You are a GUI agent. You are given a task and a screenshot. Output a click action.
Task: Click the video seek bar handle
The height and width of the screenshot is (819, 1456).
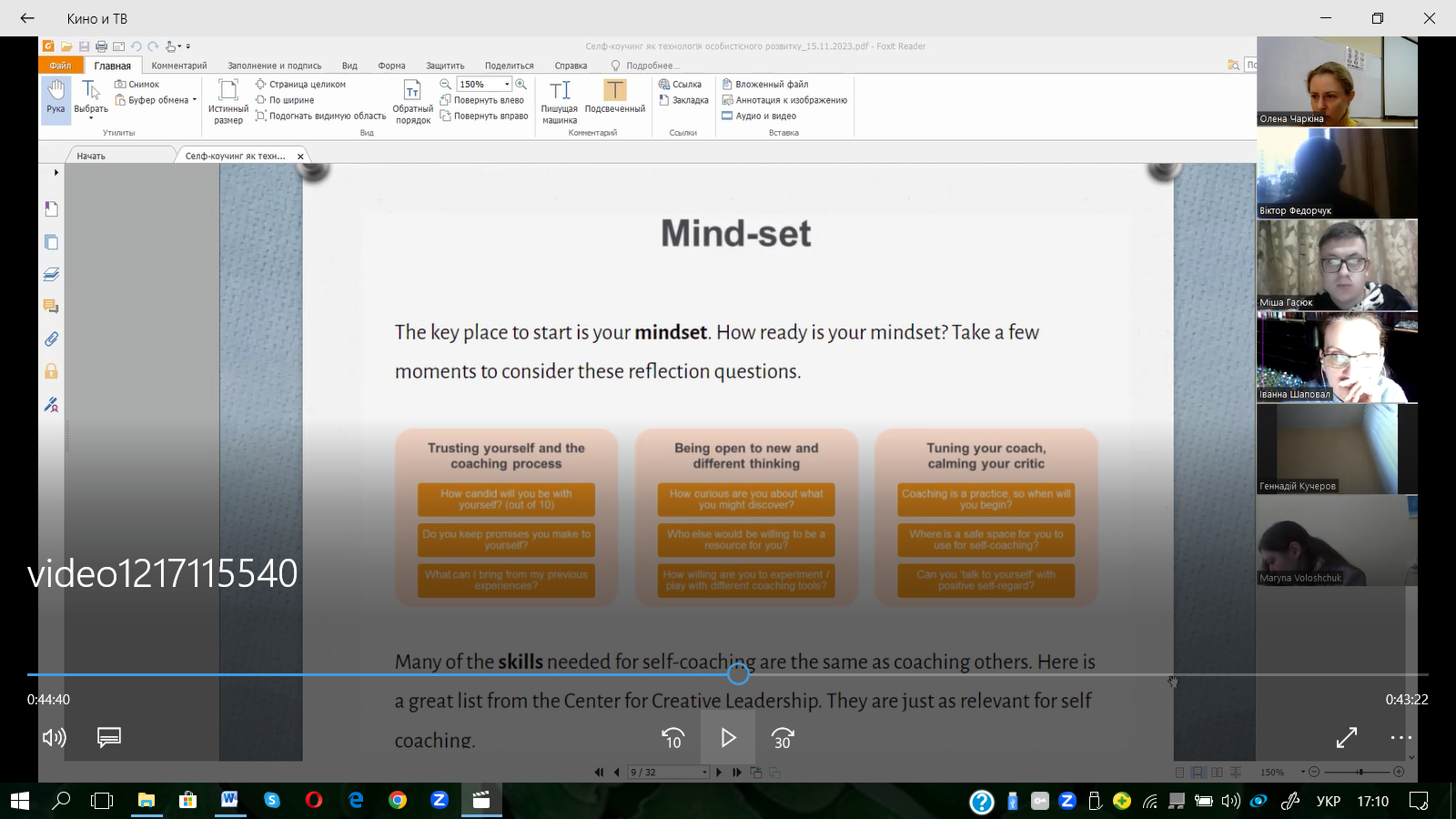click(738, 674)
